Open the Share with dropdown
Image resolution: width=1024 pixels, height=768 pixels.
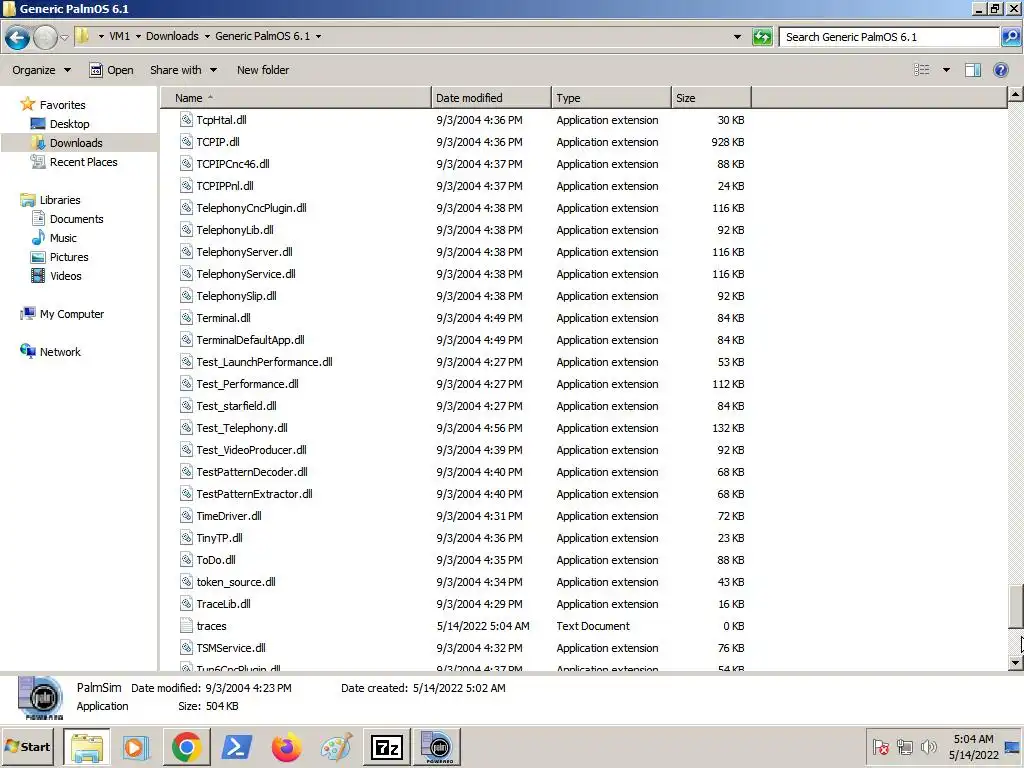[184, 70]
